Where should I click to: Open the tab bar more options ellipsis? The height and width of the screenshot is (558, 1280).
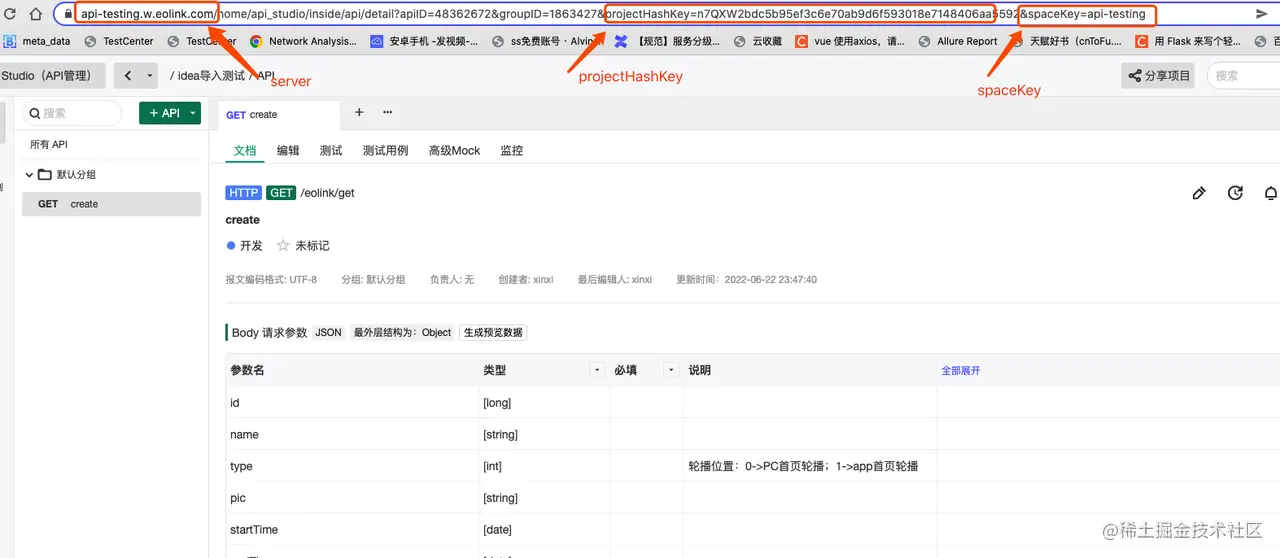point(388,113)
